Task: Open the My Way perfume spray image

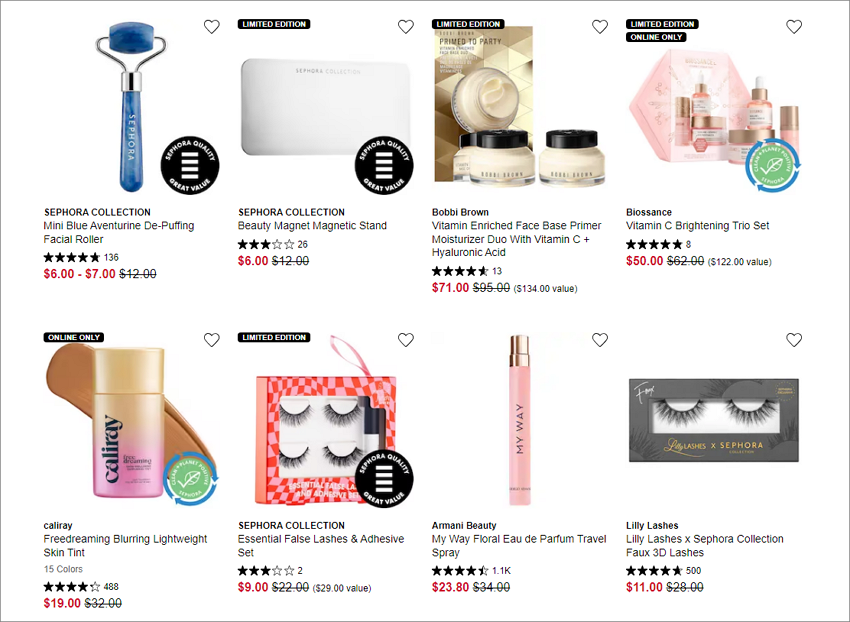Action: [x=519, y=420]
